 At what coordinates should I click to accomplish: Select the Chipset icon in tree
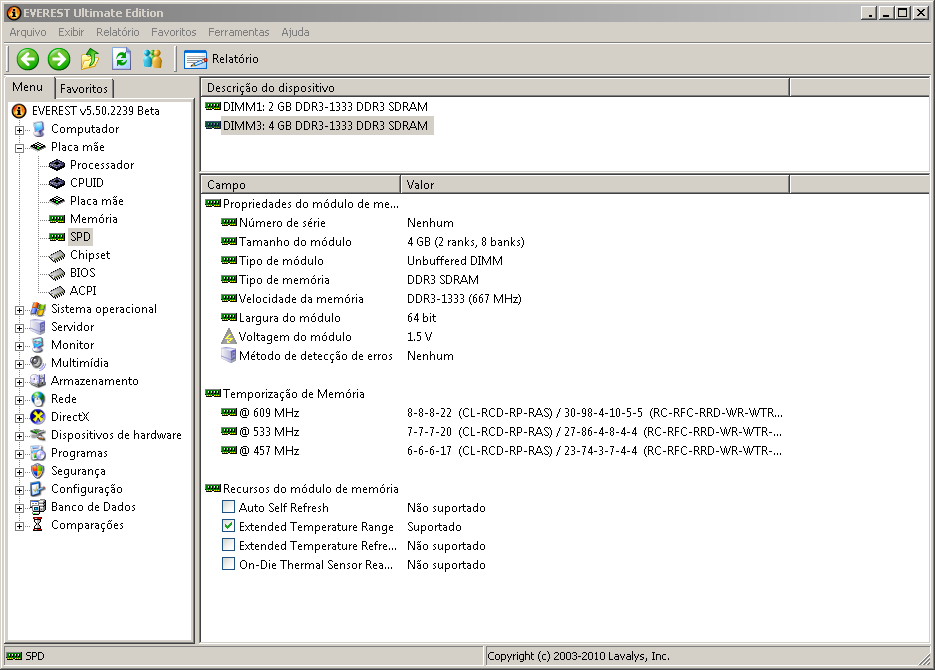(x=57, y=255)
